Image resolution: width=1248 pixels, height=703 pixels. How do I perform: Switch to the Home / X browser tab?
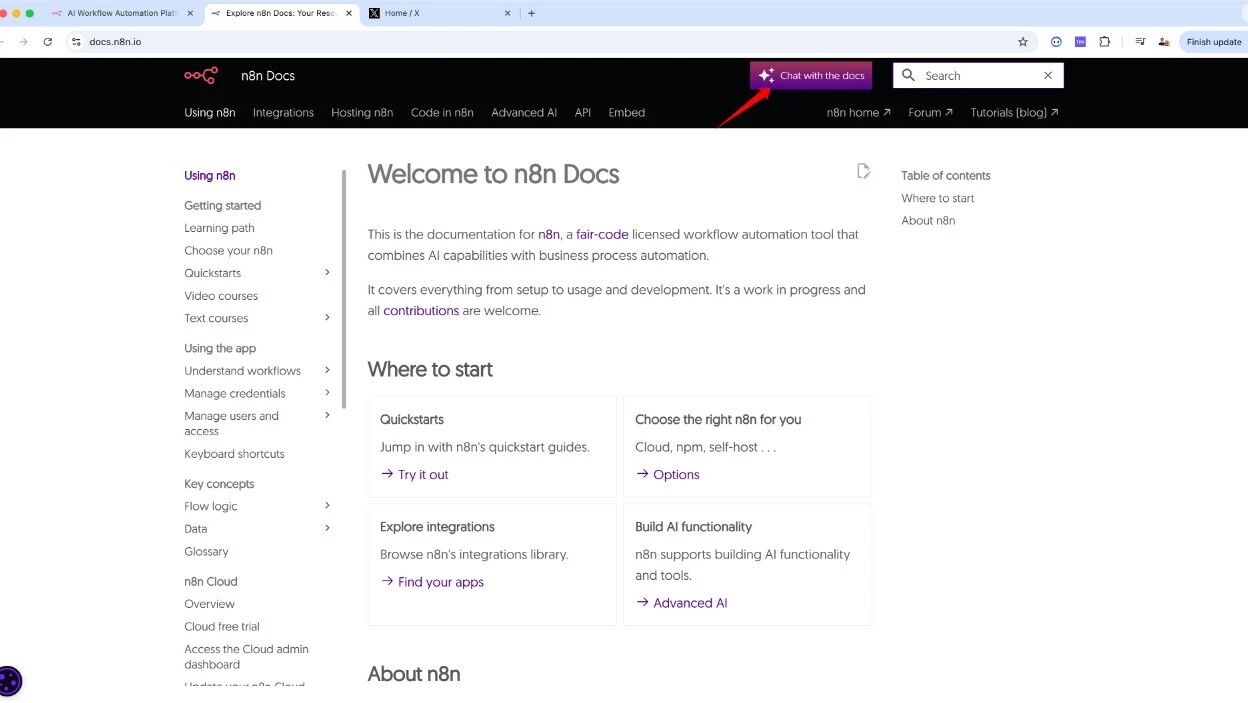pyautogui.click(x=439, y=13)
